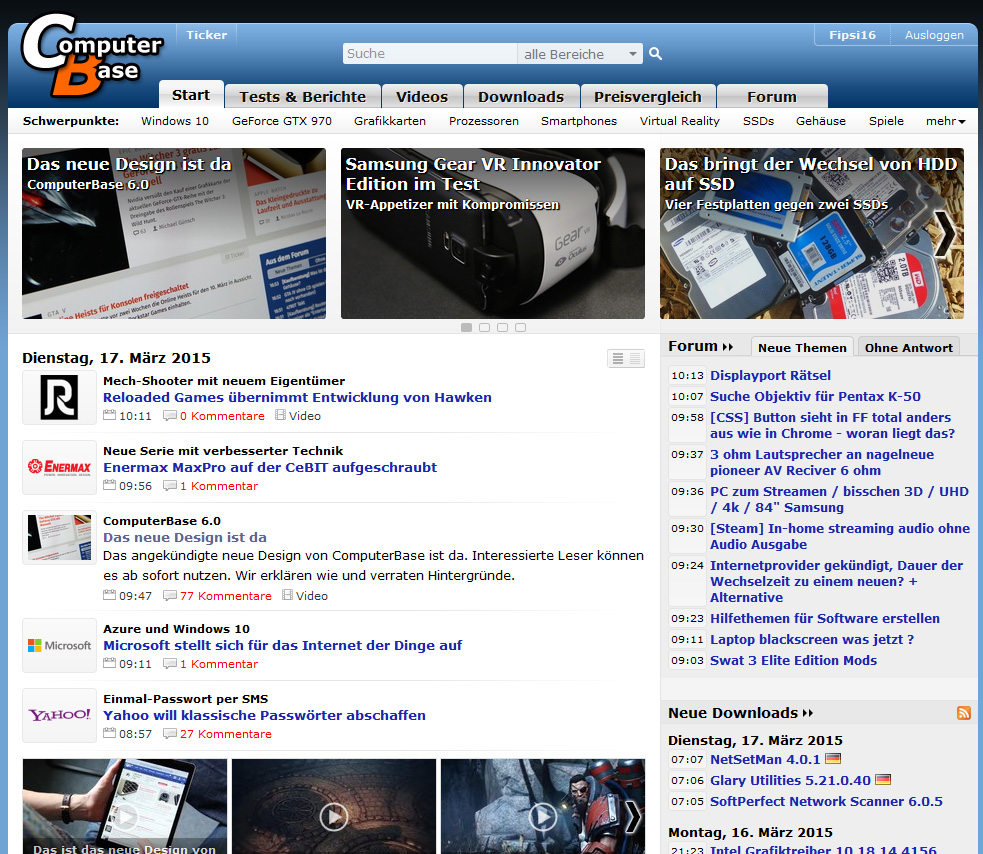Open the Grafikkarten topic link
Viewport: 983px width, 854px height.
[389, 121]
